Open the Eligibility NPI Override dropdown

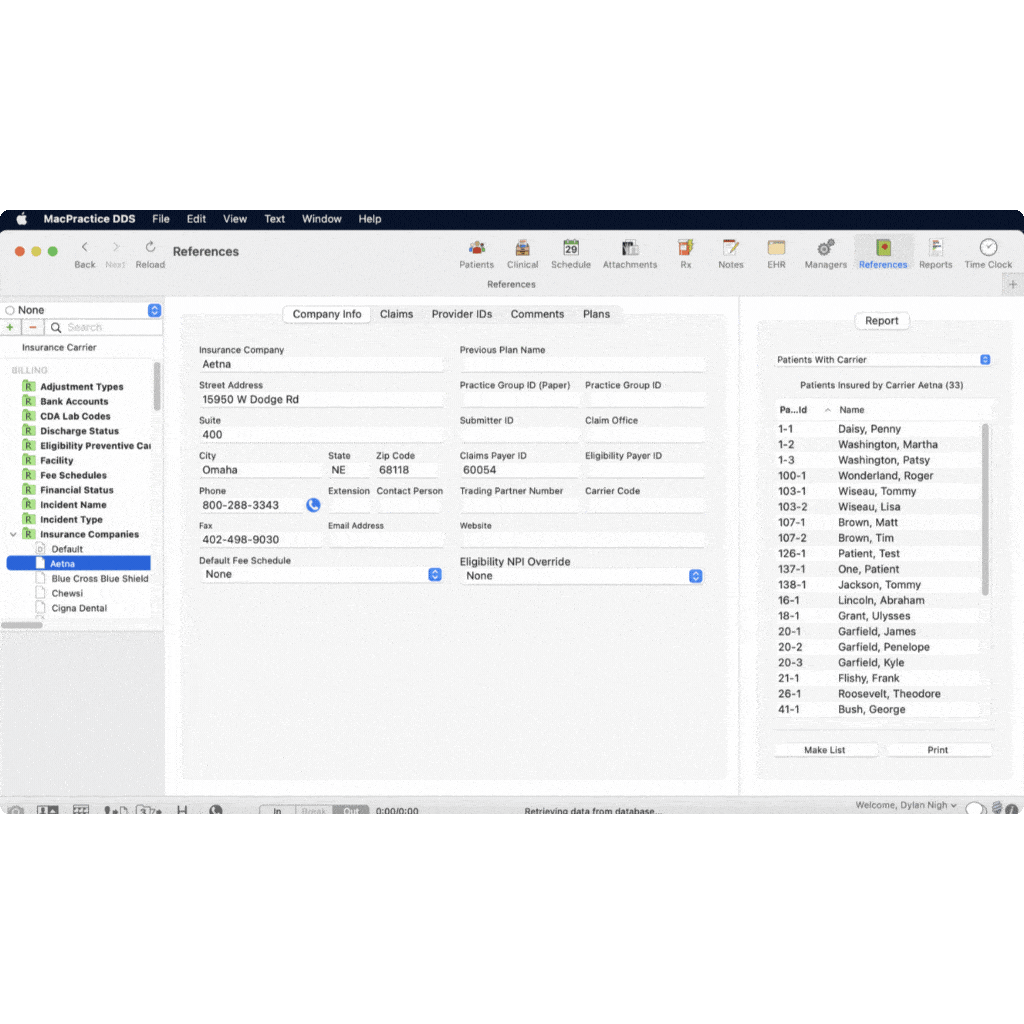click(582, 576)
